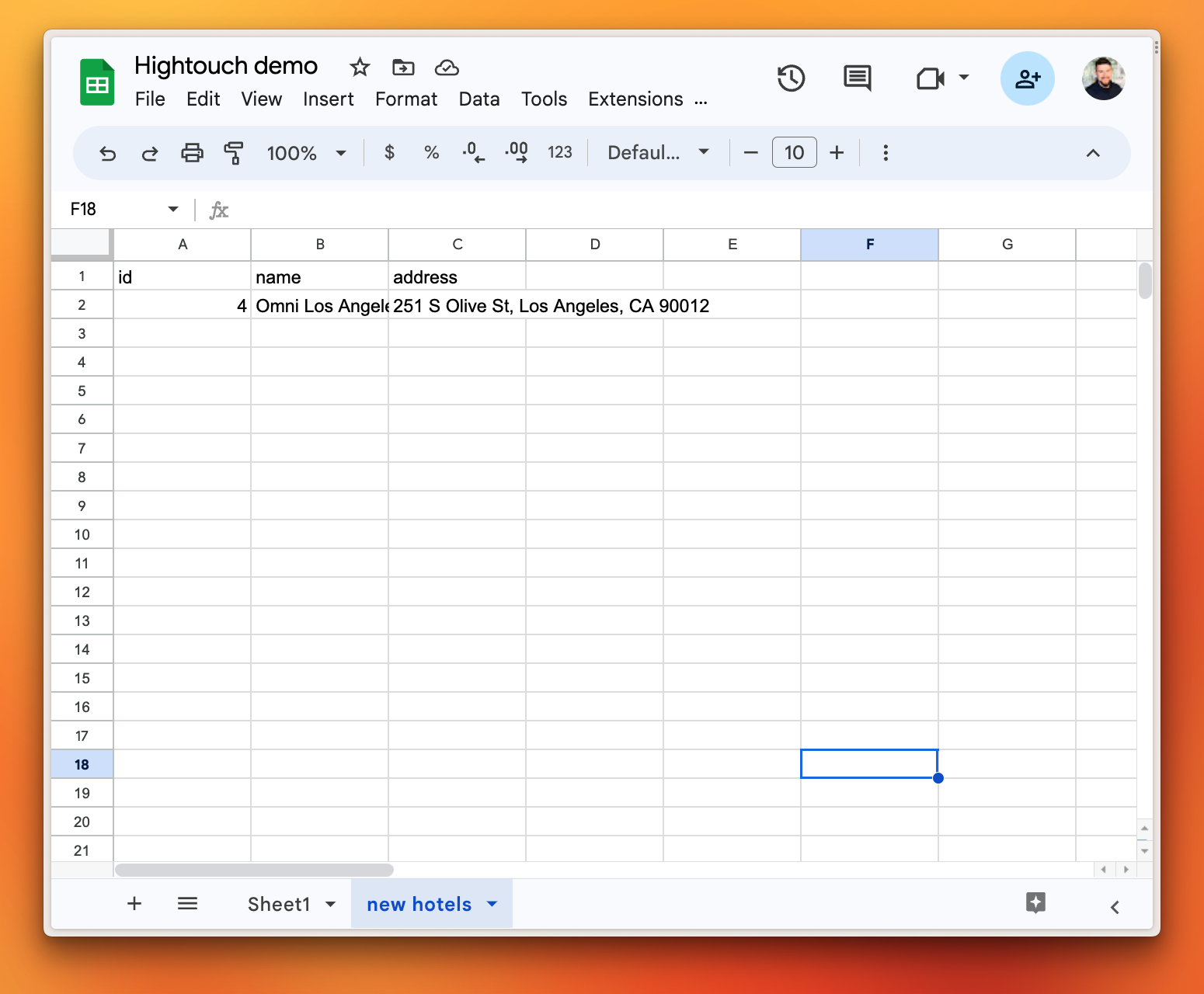Viewport: 1204px width, 994px height.
Task: Star the Hightouch demo spreadsheet
Action: coord(359,67)
